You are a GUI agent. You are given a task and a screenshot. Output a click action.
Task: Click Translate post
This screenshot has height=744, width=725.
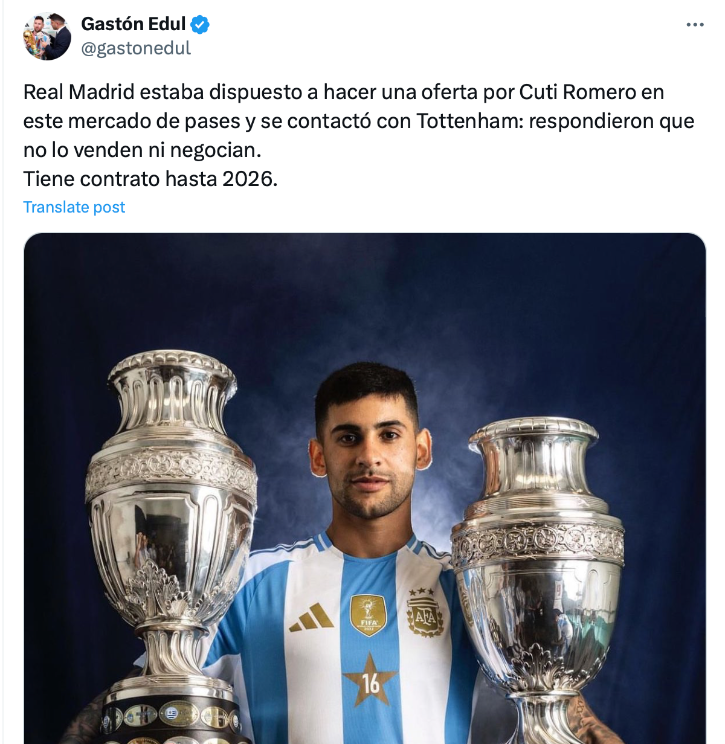point(74,207)
